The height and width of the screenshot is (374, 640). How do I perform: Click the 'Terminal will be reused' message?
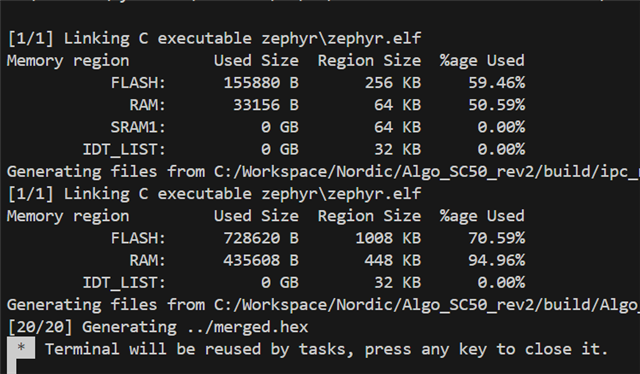327,350
